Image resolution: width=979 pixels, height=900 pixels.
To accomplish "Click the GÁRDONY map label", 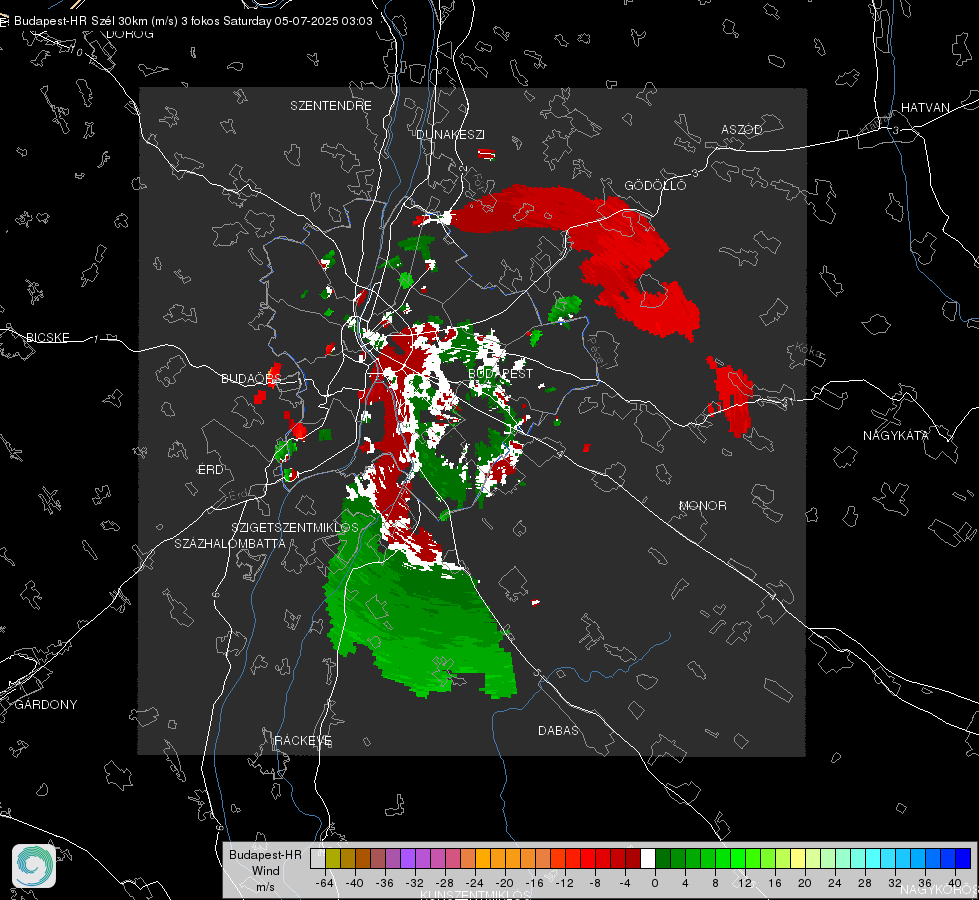I will [x=46, y=705].
